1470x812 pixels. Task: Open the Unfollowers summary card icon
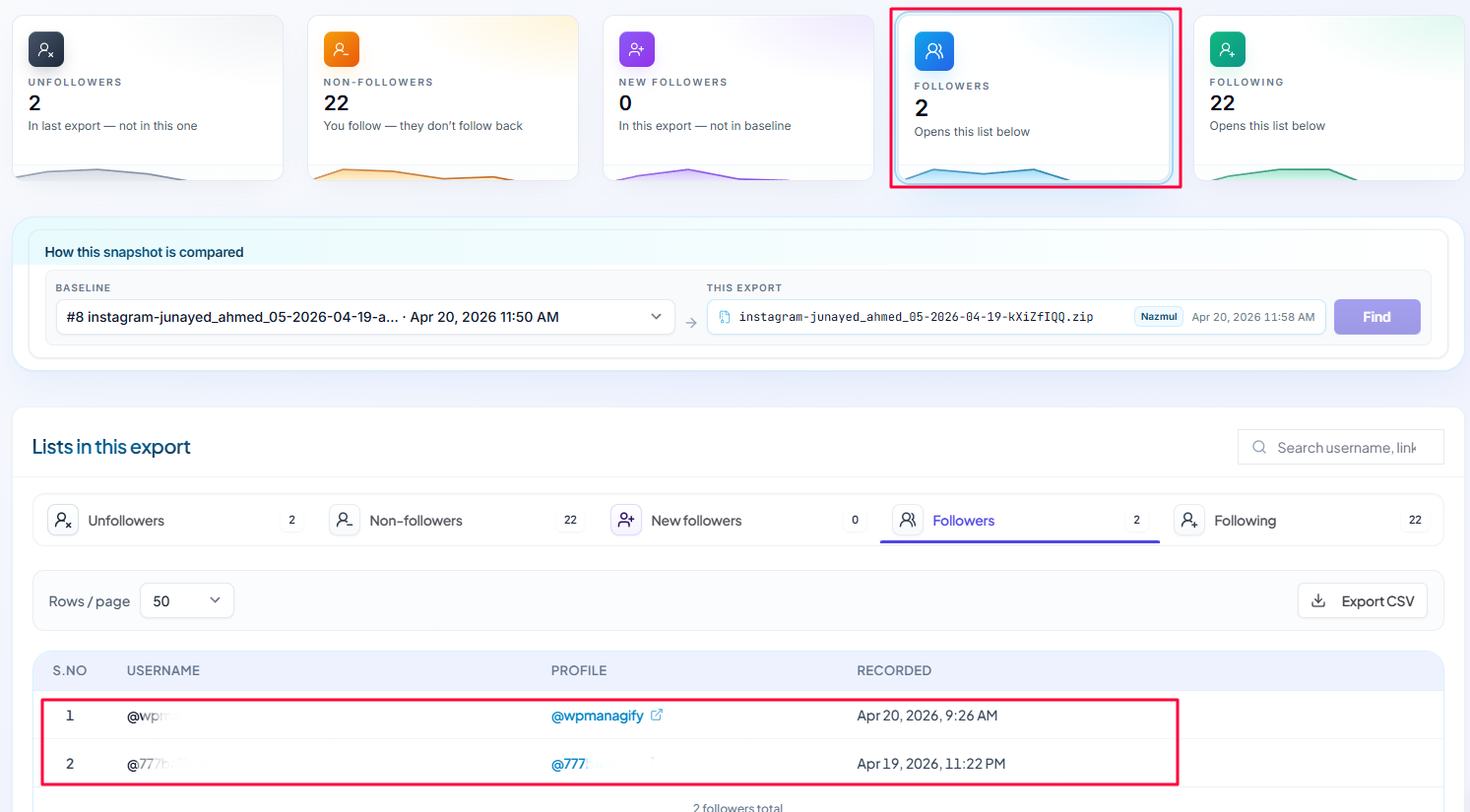point(46,49)
